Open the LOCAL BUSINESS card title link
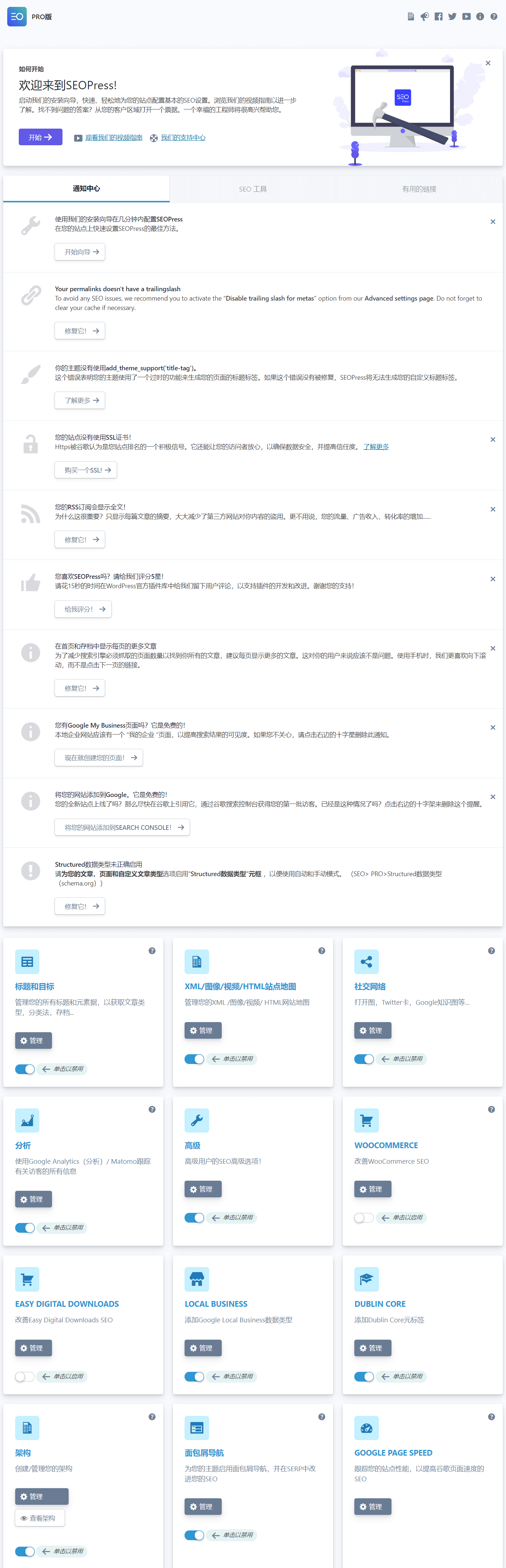 [216, 1304]
